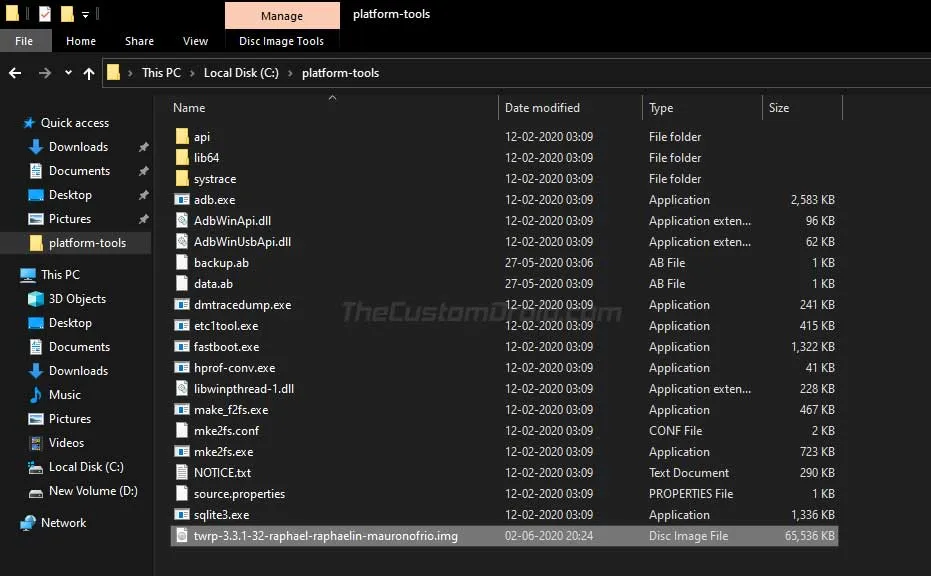Switch to the View ribbon tab
Screen dimensions: 931x576
(195, 41)
